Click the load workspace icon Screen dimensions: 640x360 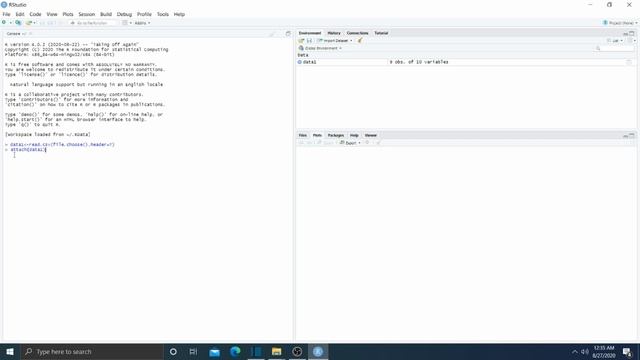tap(301, 40)
